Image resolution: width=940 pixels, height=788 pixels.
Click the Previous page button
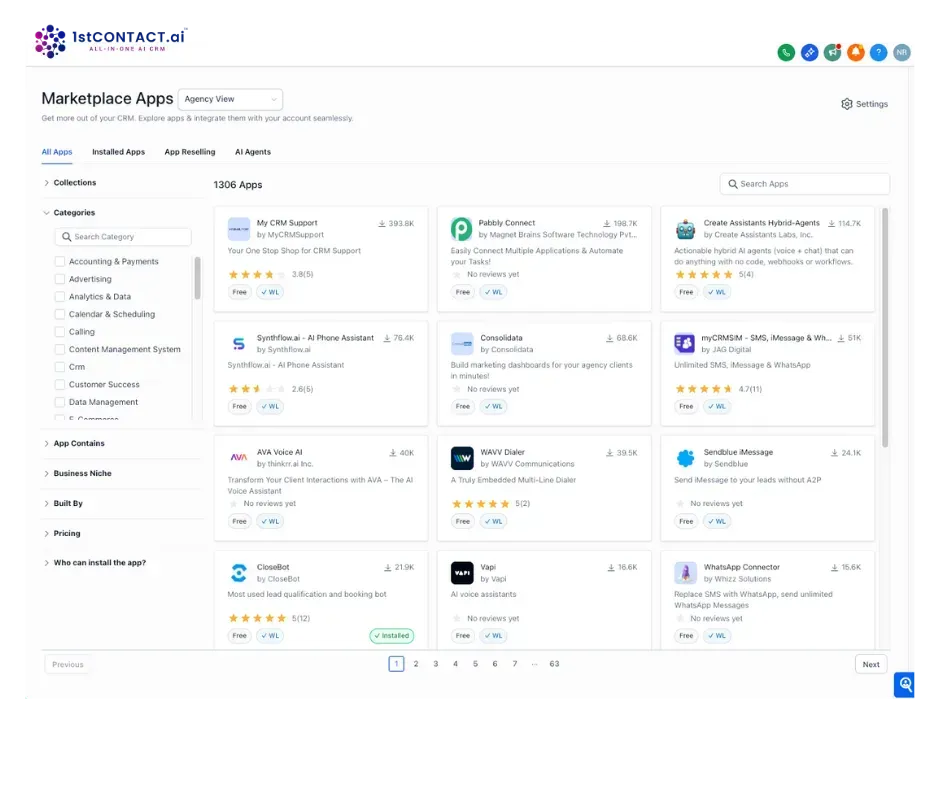pyautogui.click(x=68, y=664)
